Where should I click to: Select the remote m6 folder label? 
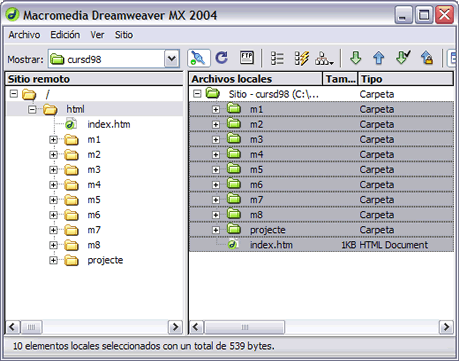pos(94,215)
